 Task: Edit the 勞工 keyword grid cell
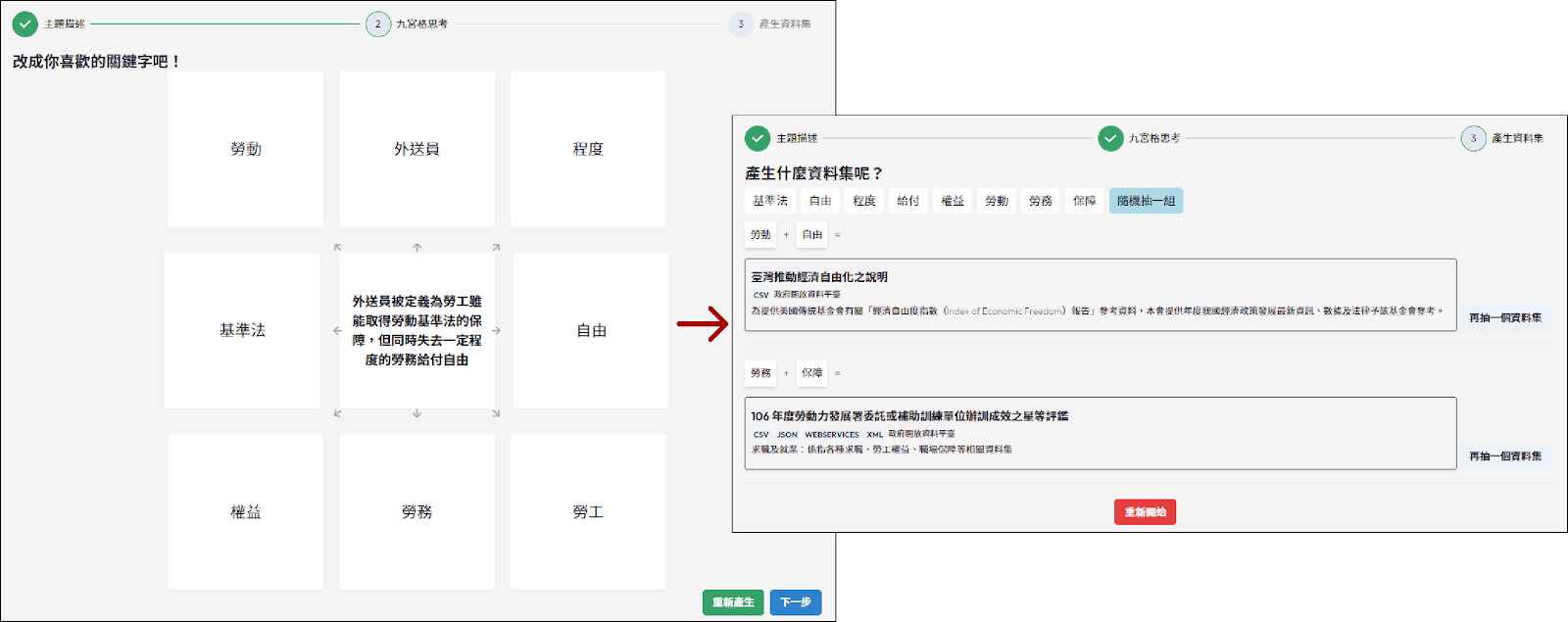[588, 512]
